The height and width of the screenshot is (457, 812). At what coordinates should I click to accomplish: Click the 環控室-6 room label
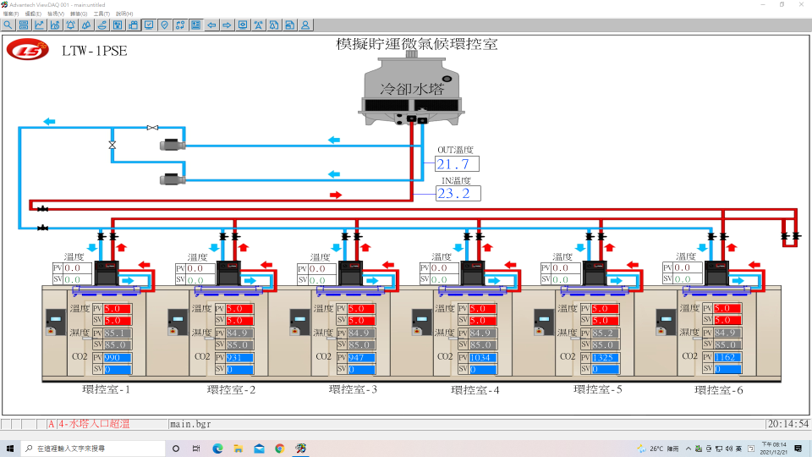click(717, 390)
